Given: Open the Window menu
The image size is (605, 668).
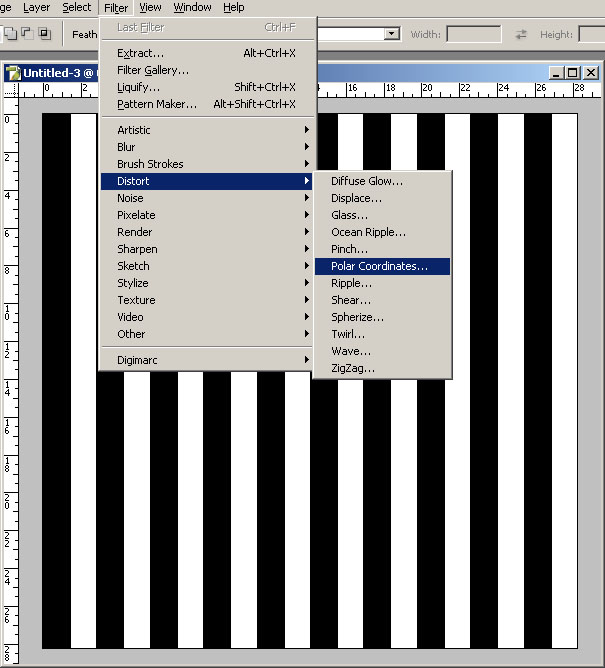Looking at the screenshot, I should [x=192, y=7].
